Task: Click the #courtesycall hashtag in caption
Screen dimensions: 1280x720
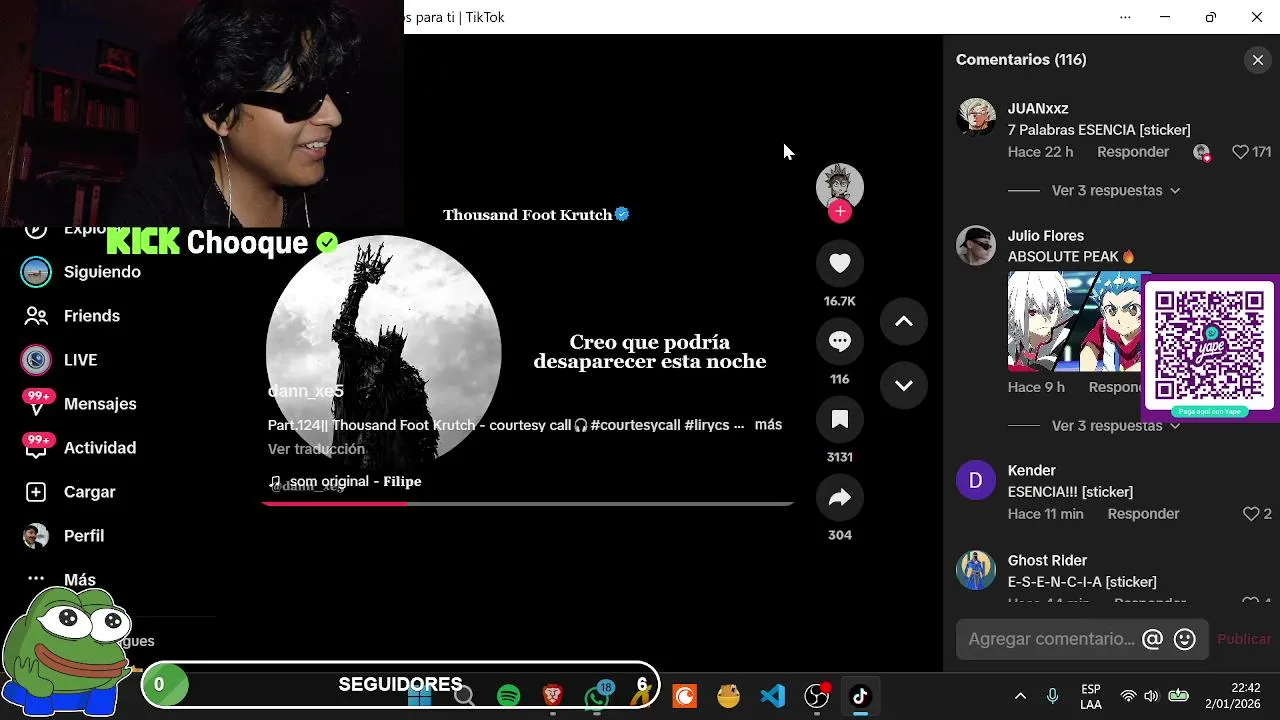Action: tap(635, 425)
